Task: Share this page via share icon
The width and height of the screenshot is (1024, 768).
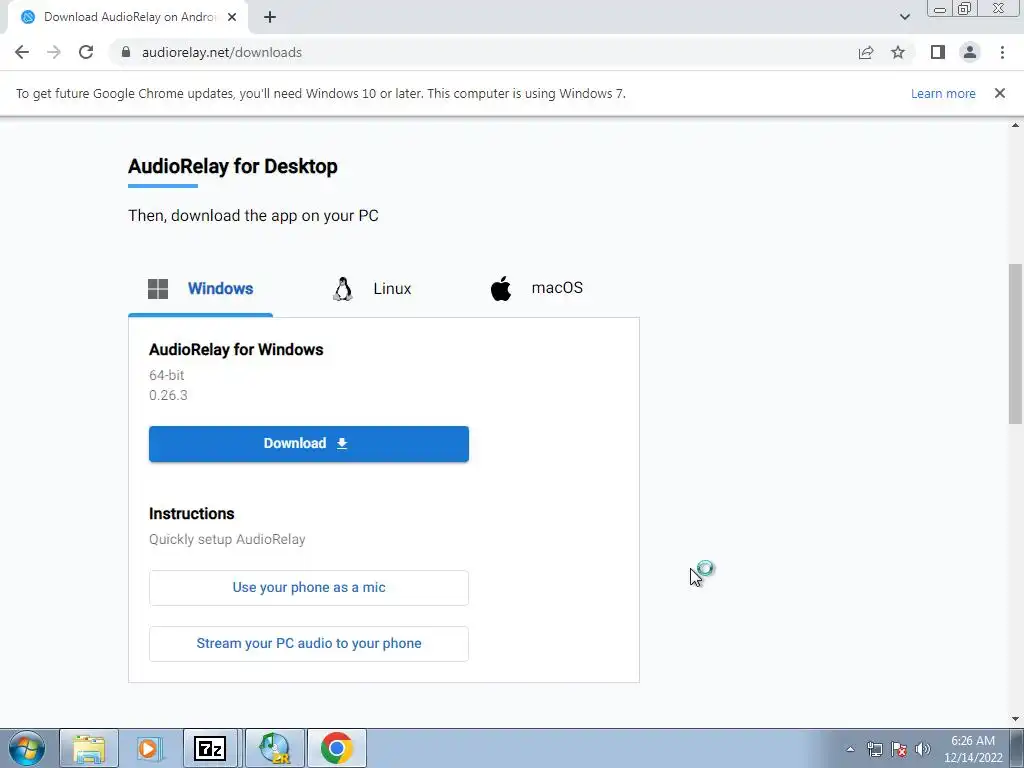Action: 866,52
